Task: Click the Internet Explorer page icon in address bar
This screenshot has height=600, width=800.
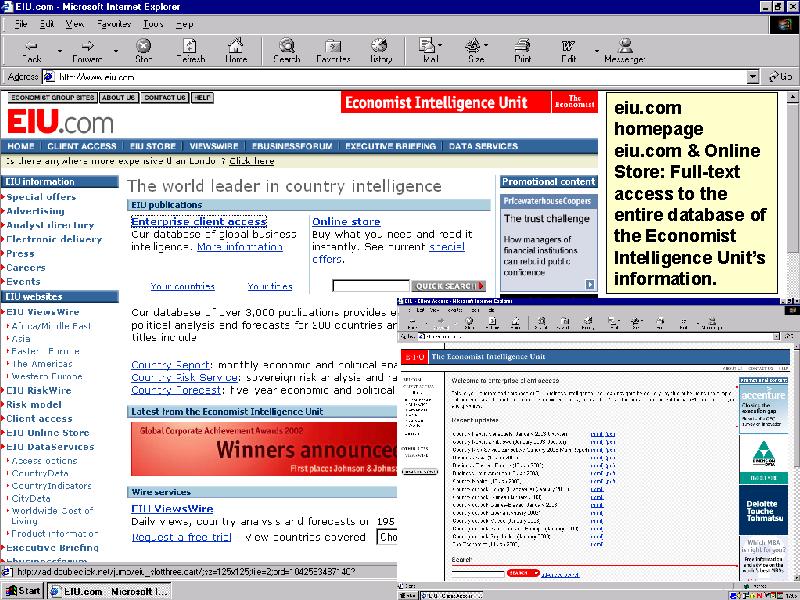Action: click(48, 77)
